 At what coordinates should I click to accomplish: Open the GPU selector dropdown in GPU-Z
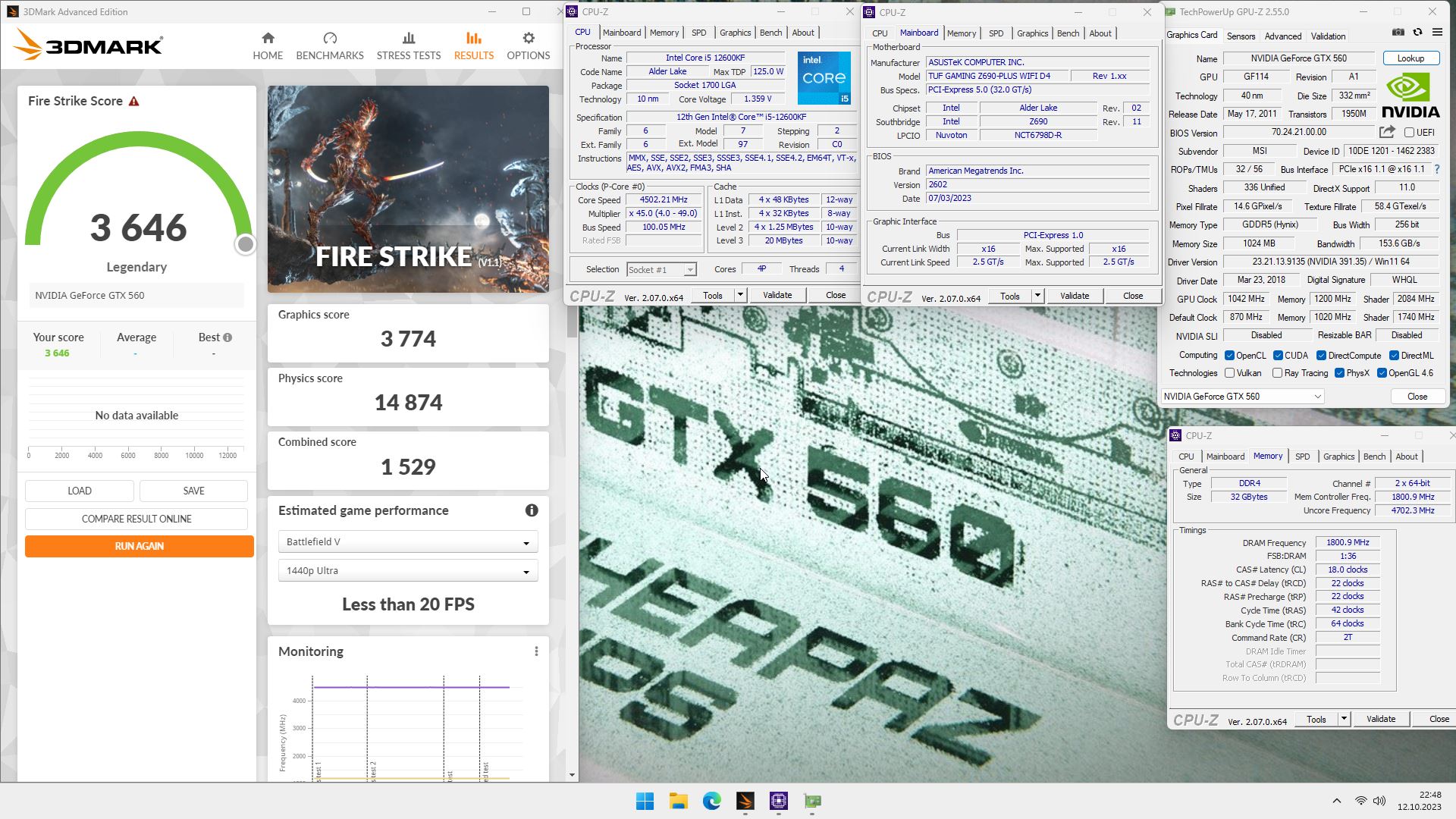1242,397
